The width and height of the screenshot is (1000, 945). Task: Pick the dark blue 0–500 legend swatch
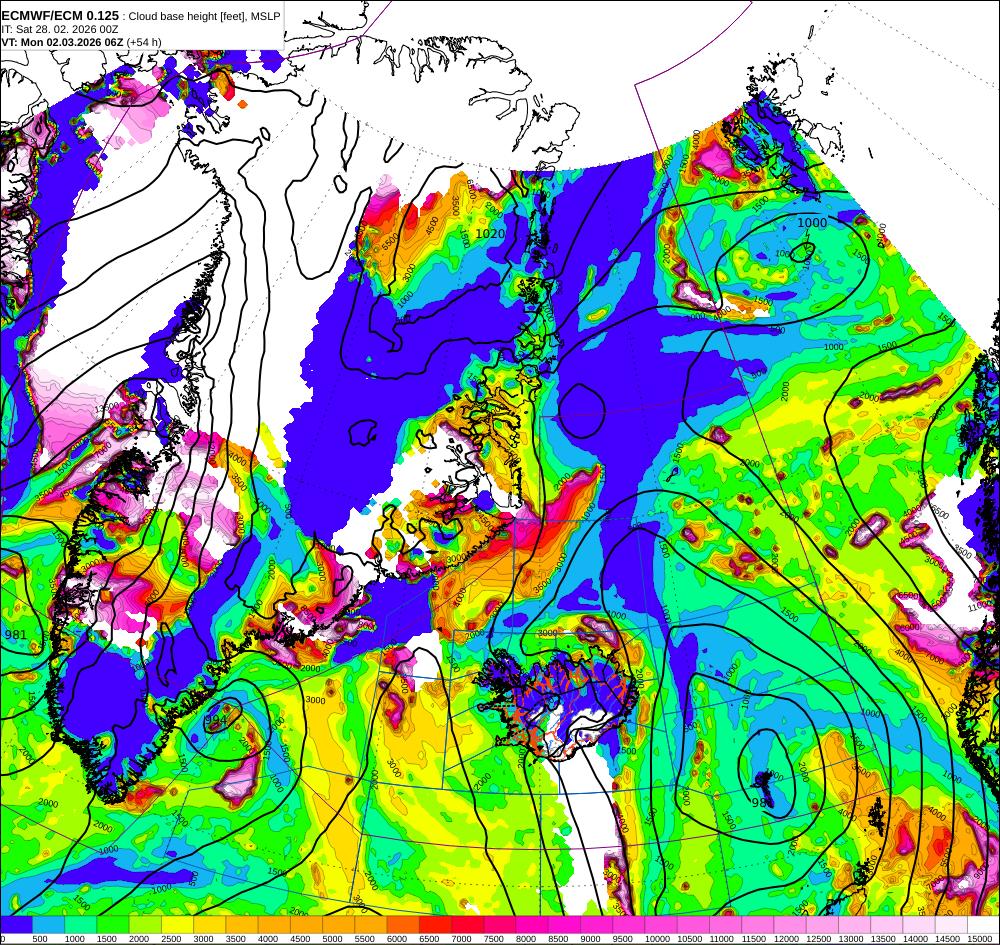(16, 925)
